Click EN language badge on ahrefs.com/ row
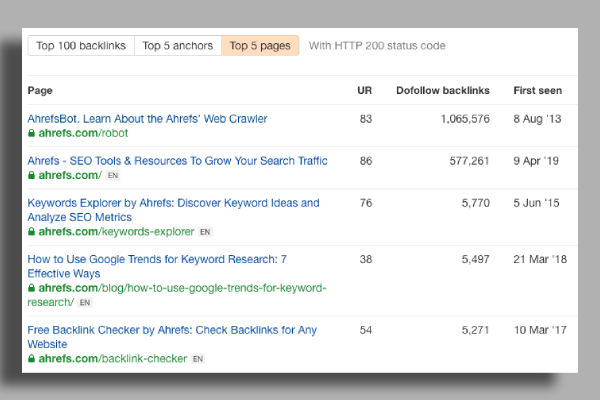 (x=112, y=176)
